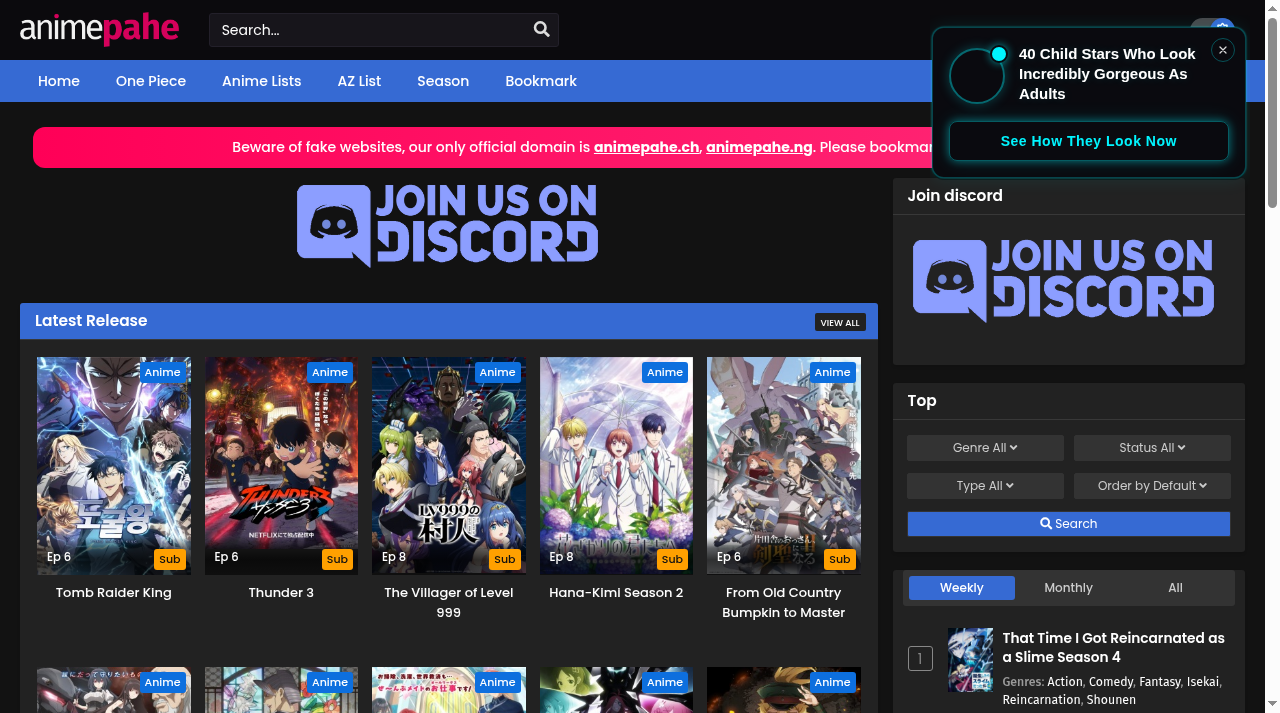
Task: Open the Status All dropdown
Action: (1152, 448)
